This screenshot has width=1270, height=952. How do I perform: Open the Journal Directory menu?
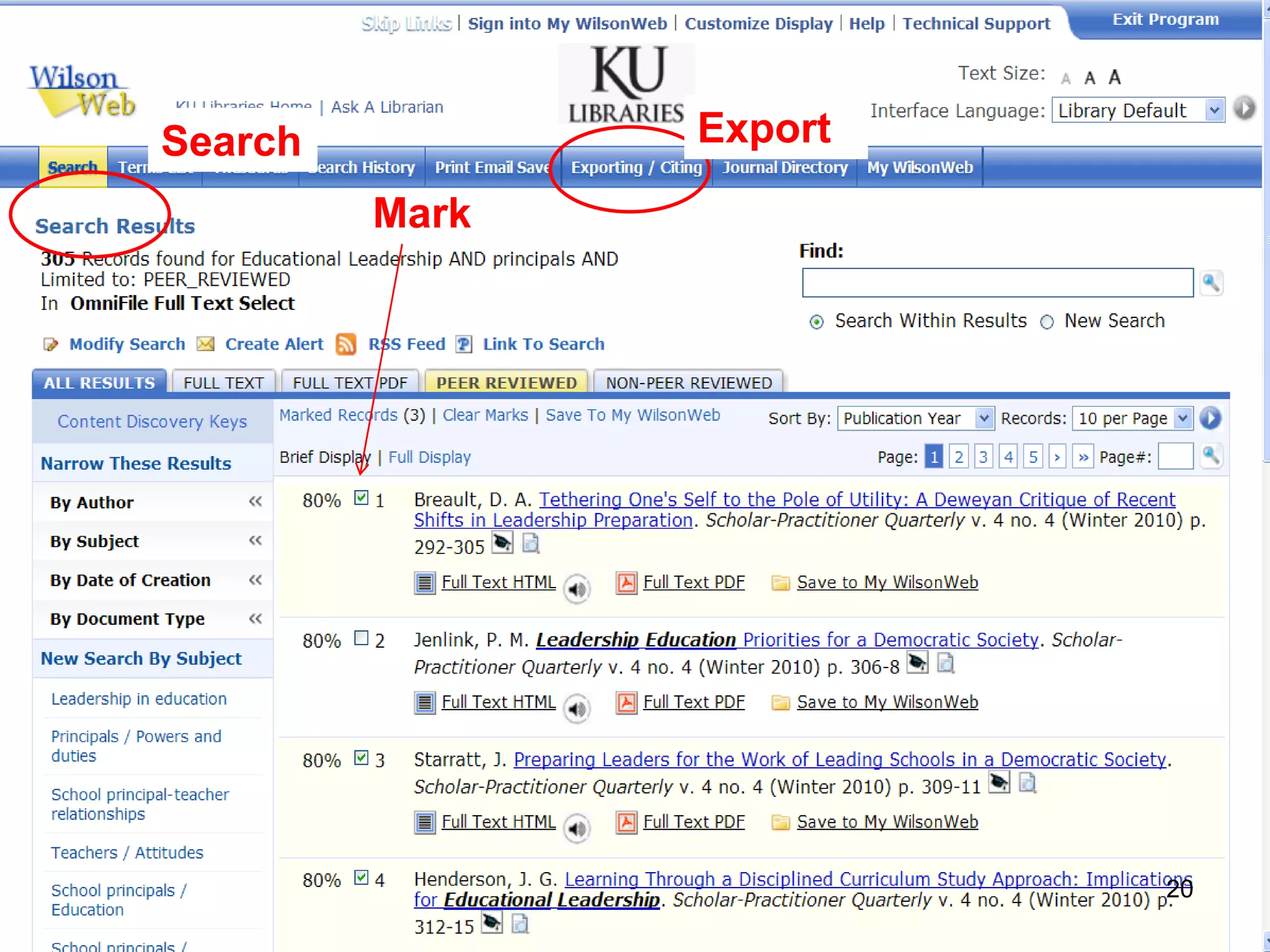coord(785,167)
